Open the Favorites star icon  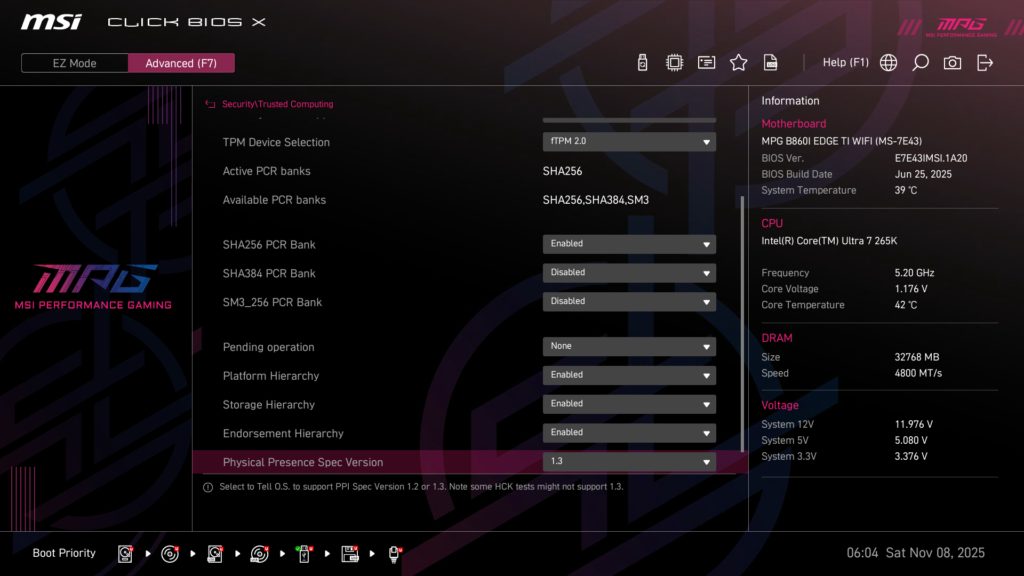click(x=738, y=62)
